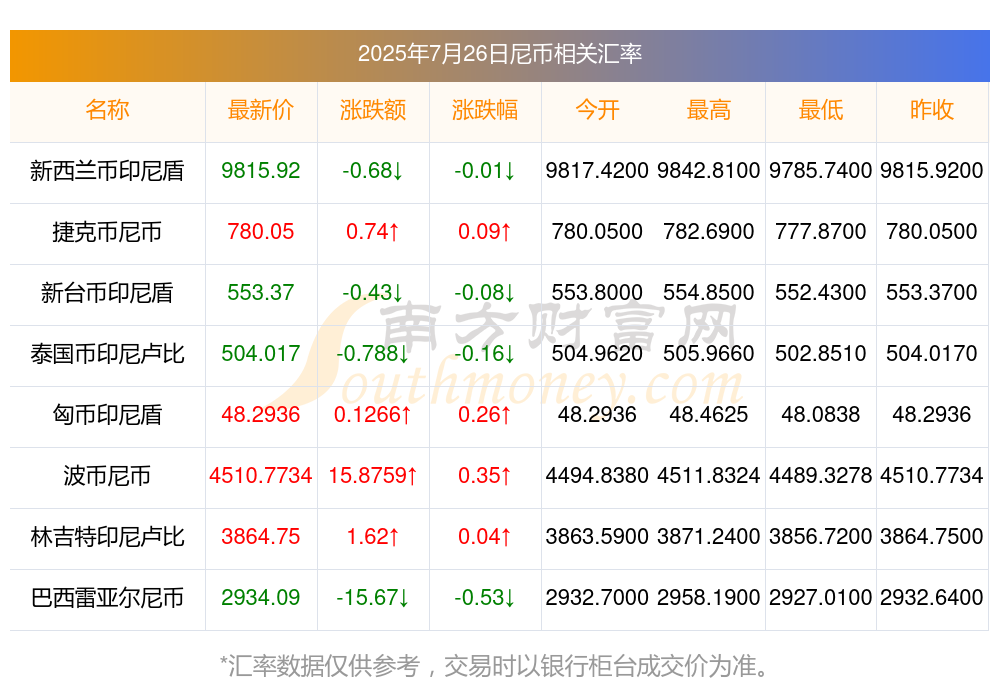Click change amount 0.1266↑
The width and height of the screenshot is (1000, 698).
[372, 415]
